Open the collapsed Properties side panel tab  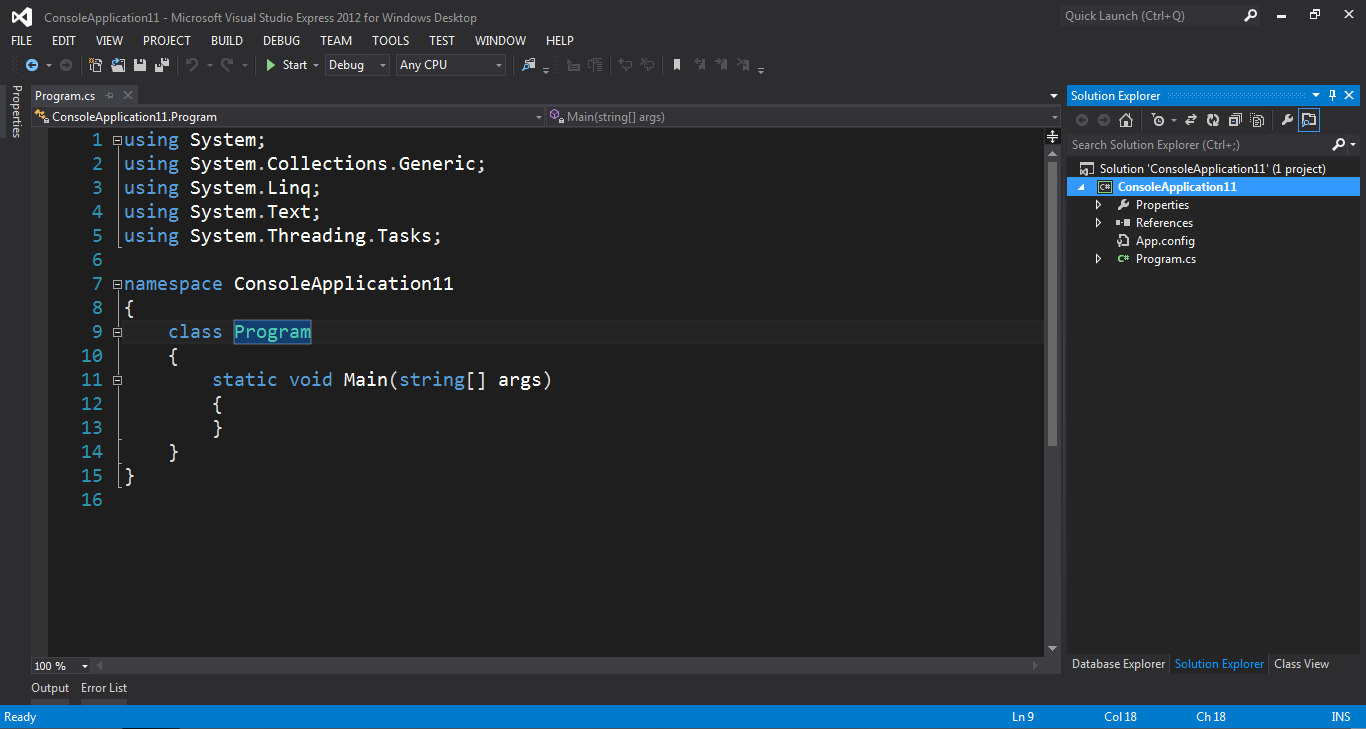pyautogui.click(x=16, y=111)
